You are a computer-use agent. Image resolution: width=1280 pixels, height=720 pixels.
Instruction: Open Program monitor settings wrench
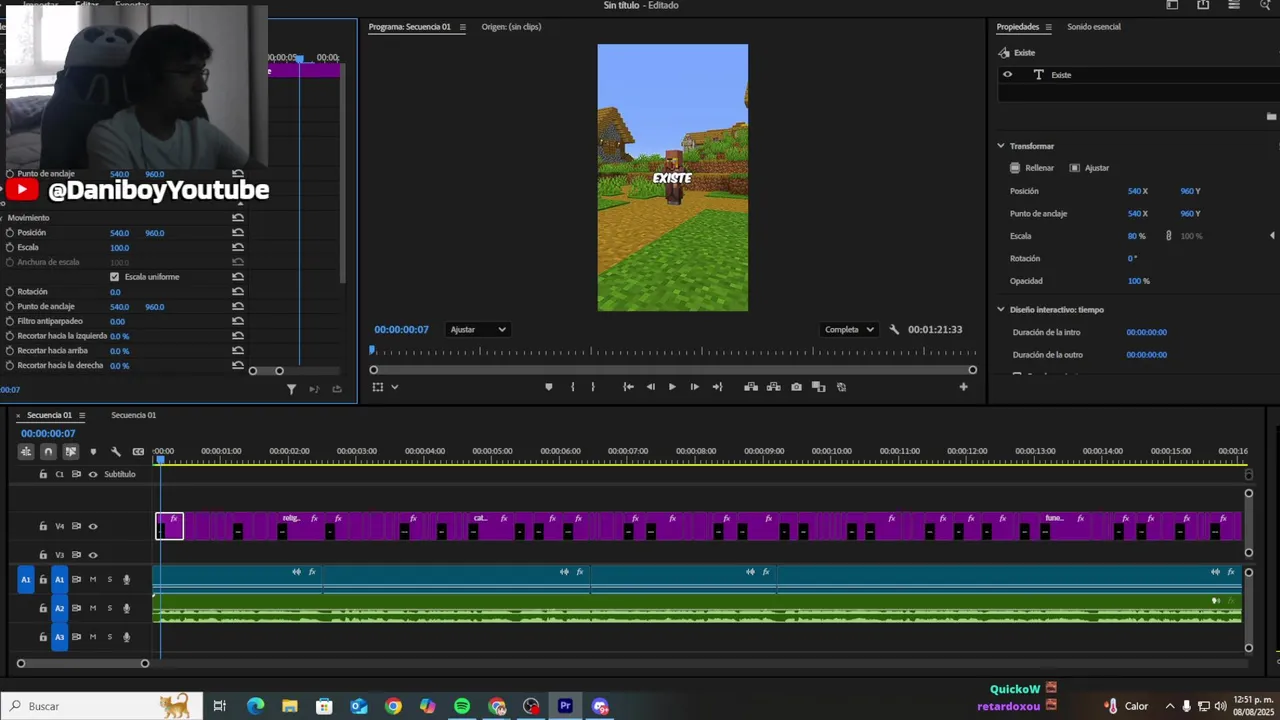(x=894, y=329)
